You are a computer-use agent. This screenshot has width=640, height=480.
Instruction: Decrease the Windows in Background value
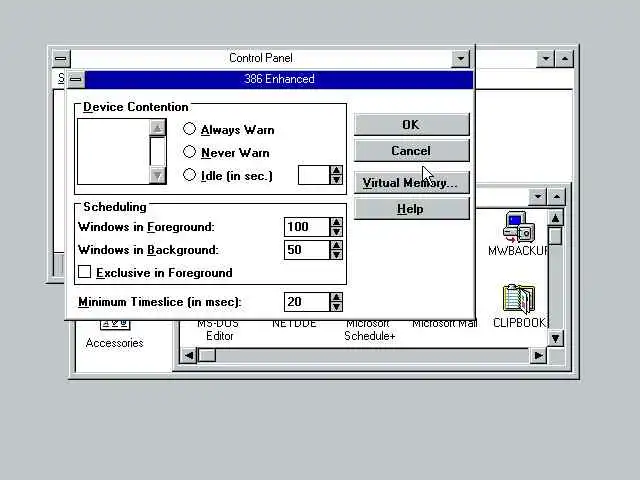pyautogui.click(x=336, y=255)
